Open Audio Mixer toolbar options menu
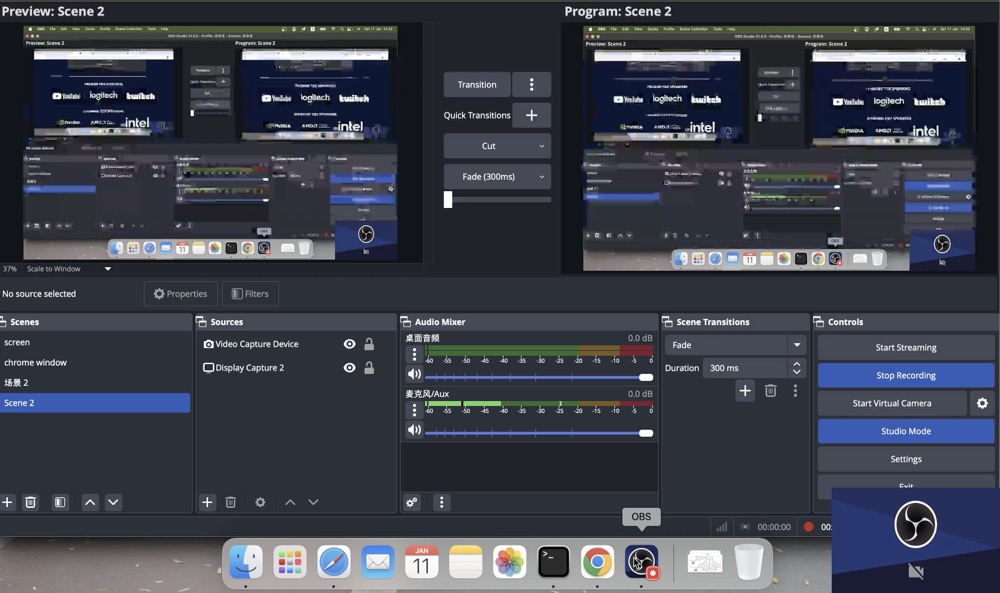The width and height of the screenshot is (1000, 593). tap(441, 502)
